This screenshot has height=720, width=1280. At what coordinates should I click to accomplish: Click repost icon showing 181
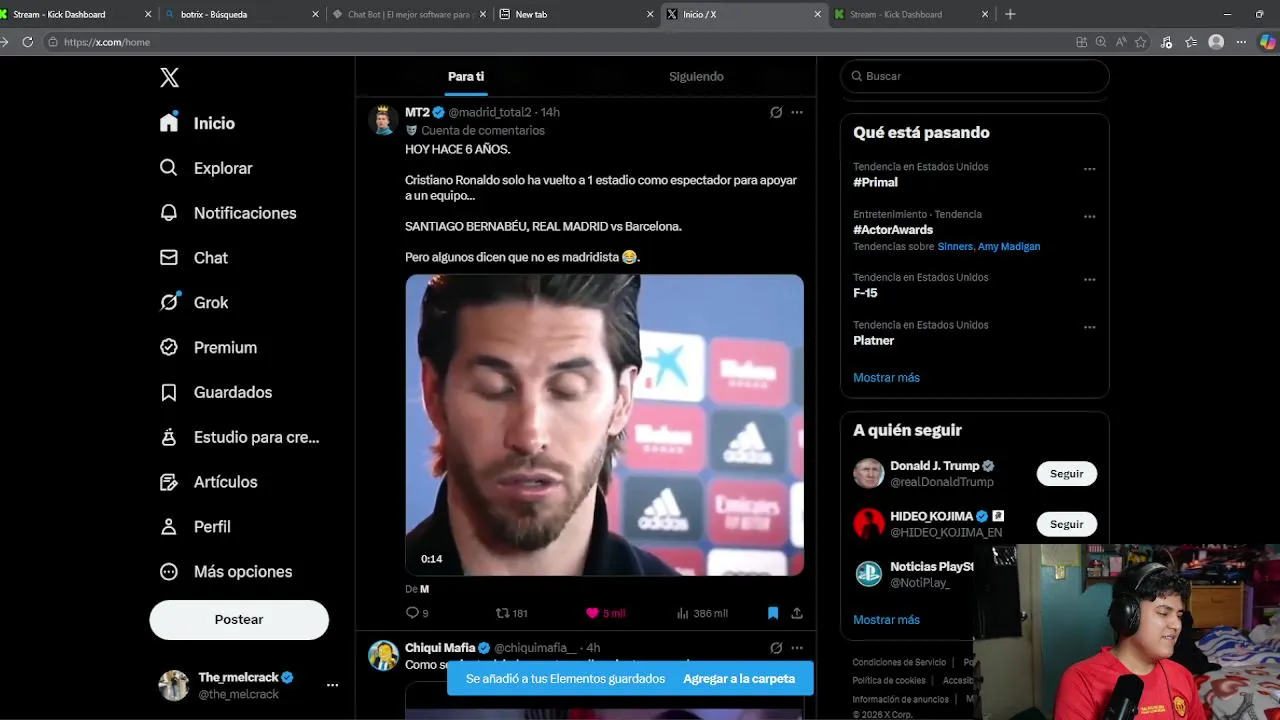tap(503, 613)
